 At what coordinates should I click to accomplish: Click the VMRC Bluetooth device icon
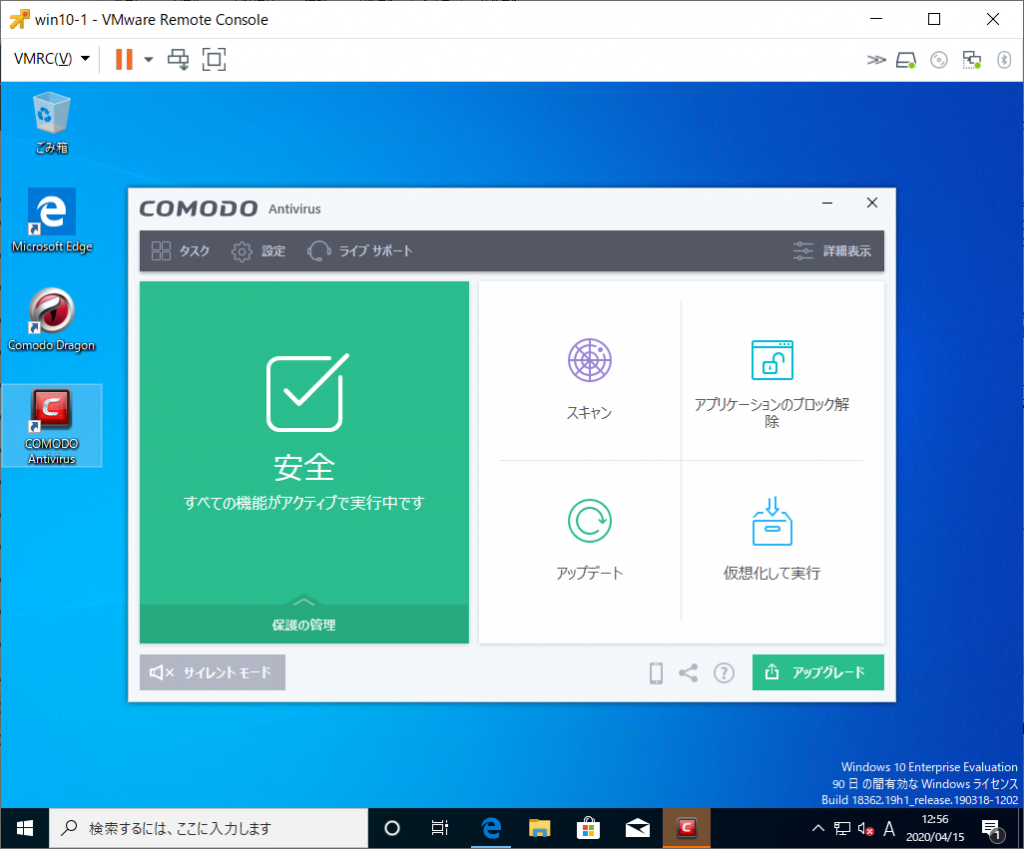1004,60
